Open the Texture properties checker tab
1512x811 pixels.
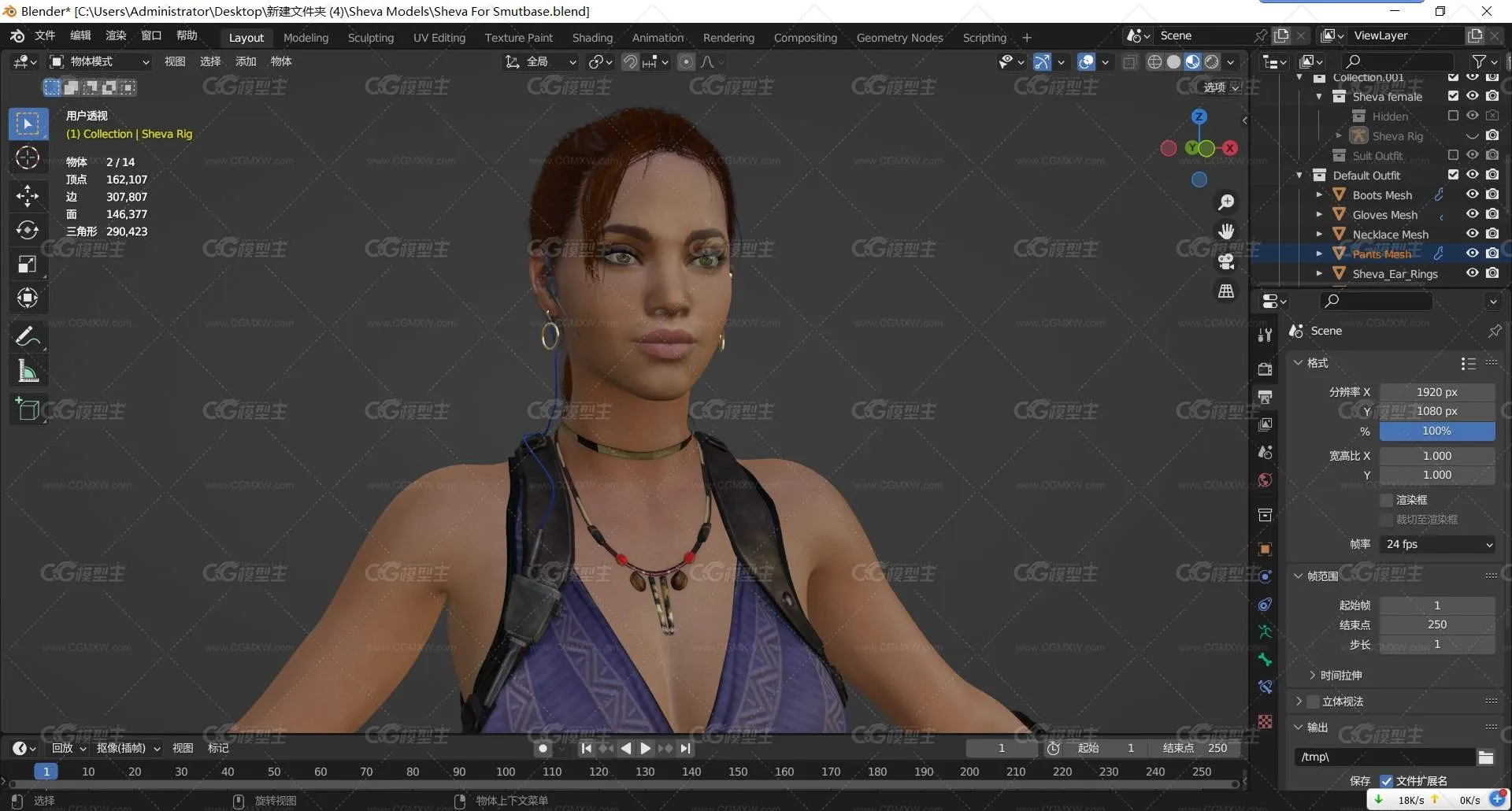[1265, 721]
